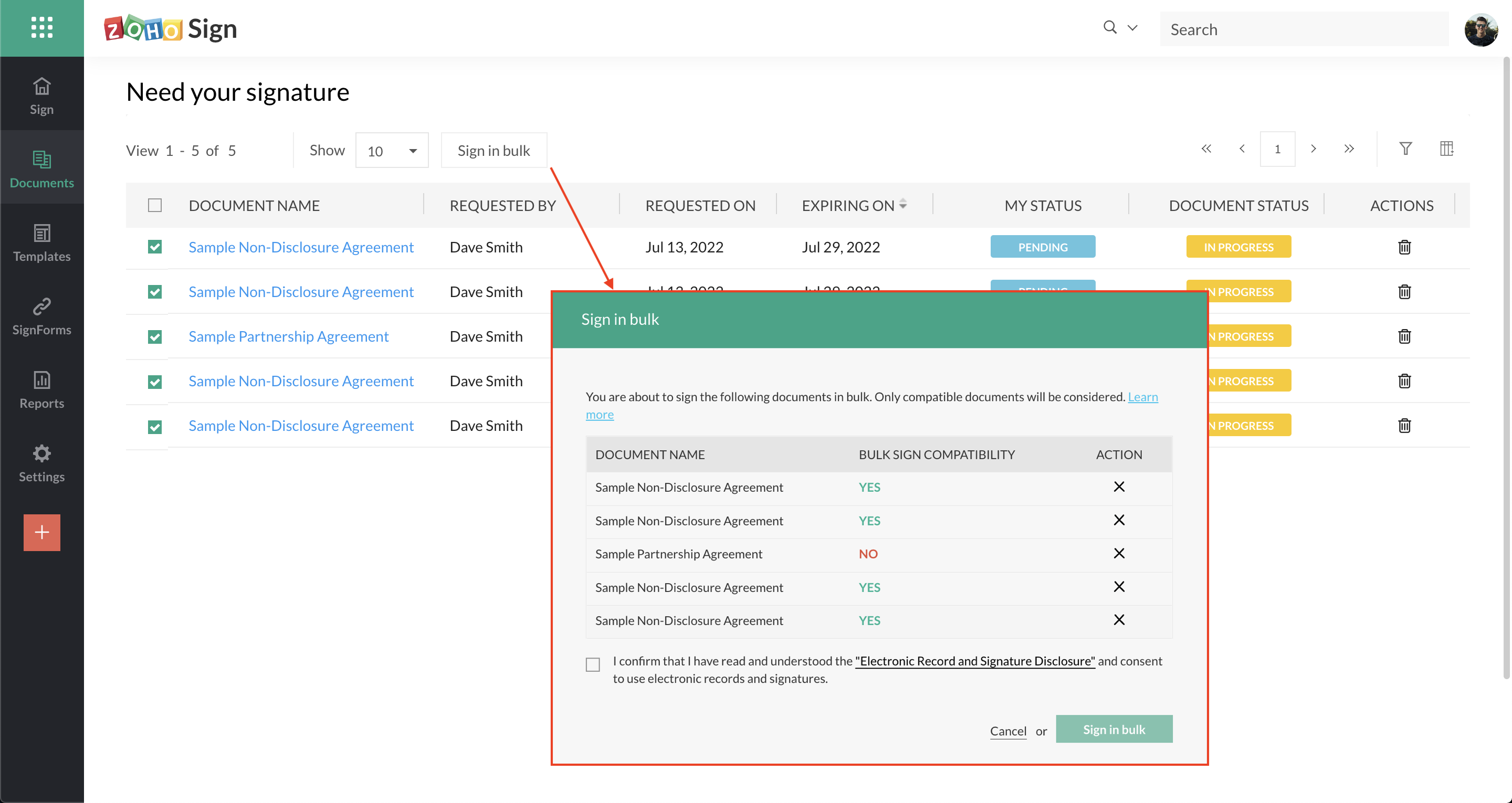The image size is (1512, 803).
Task: Go to the next page
Action: point(1314,149)
